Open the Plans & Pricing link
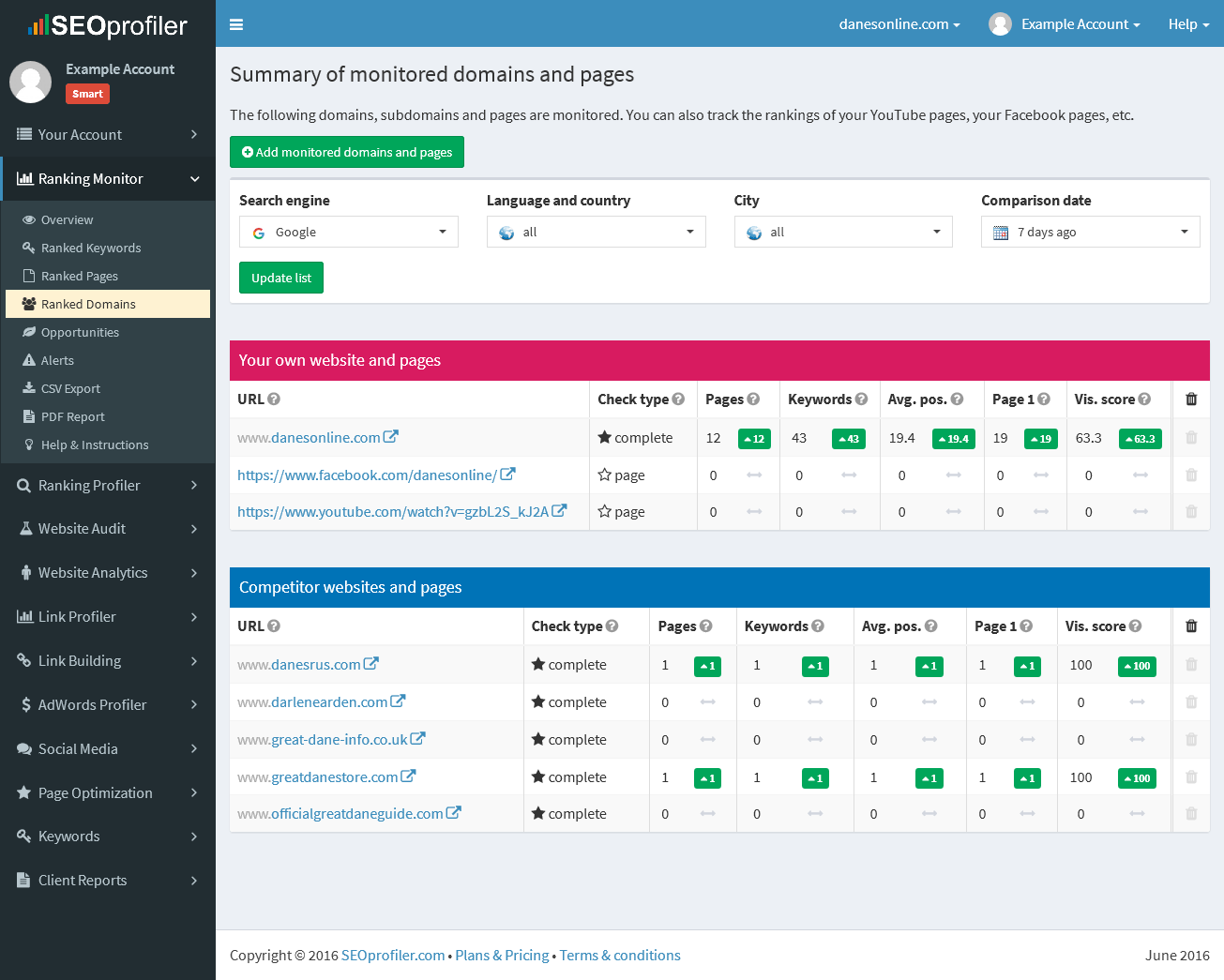 click(502, 955)
